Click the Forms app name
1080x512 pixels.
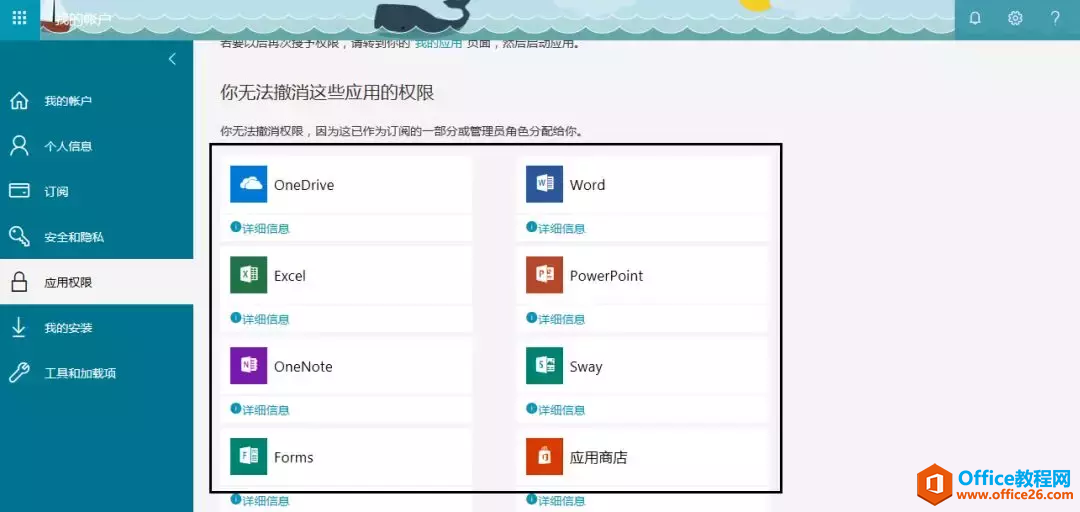[293, 458]
